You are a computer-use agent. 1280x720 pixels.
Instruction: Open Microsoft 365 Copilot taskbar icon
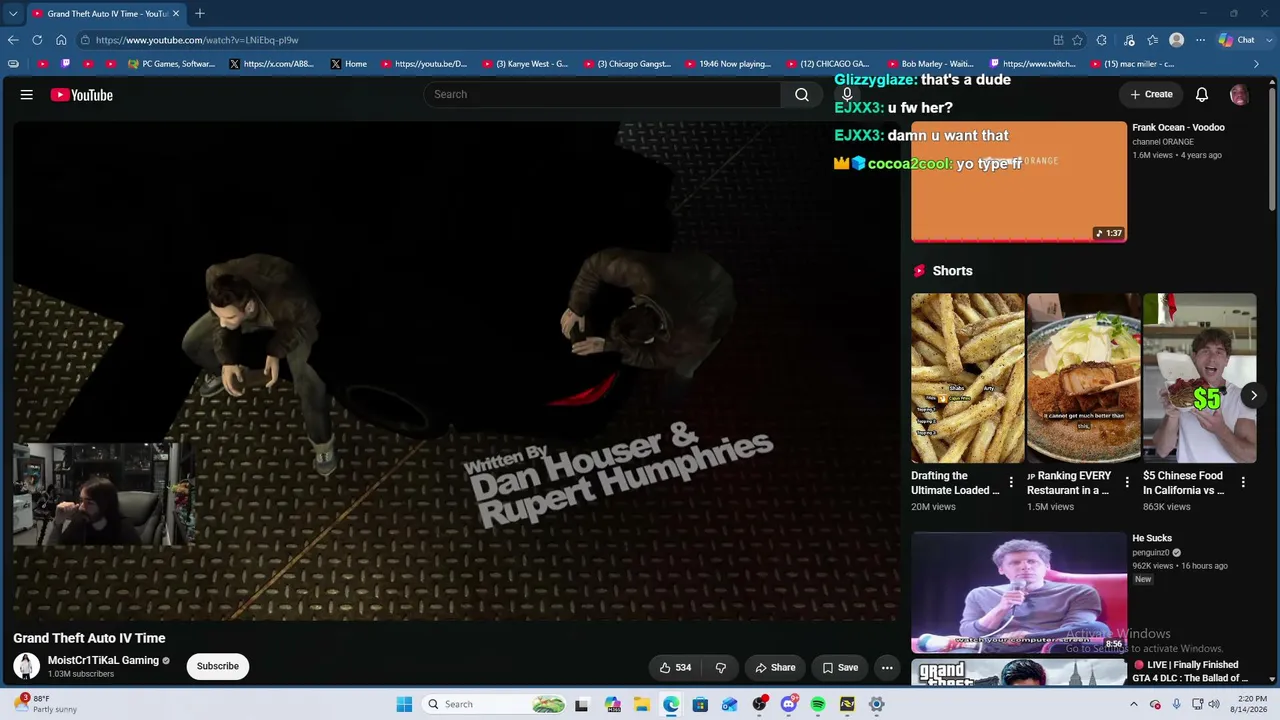click(x=612, y=704)
